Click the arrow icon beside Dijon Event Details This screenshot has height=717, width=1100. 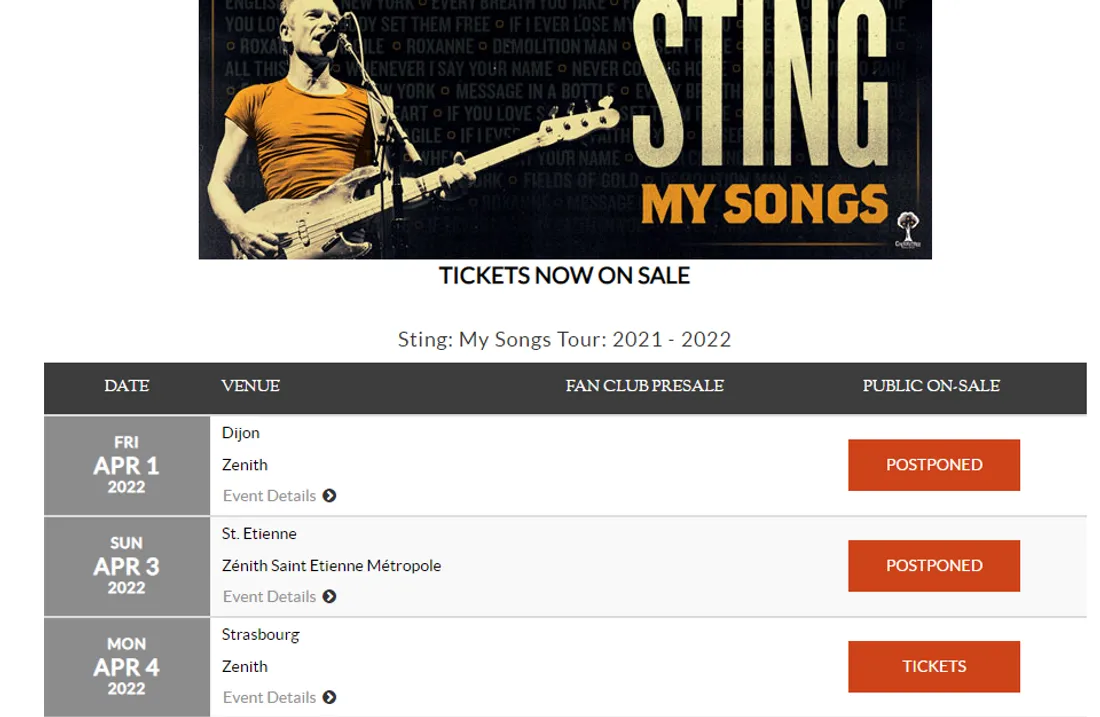tap(330, 496)
